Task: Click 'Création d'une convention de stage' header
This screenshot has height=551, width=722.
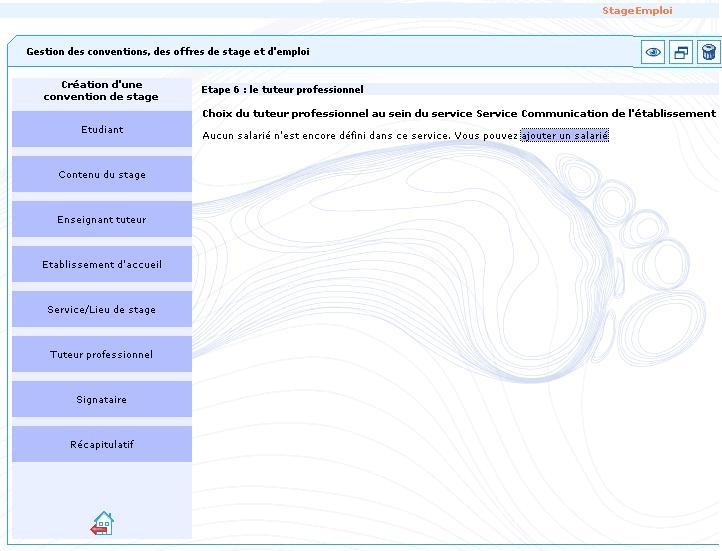Action: 101,91
